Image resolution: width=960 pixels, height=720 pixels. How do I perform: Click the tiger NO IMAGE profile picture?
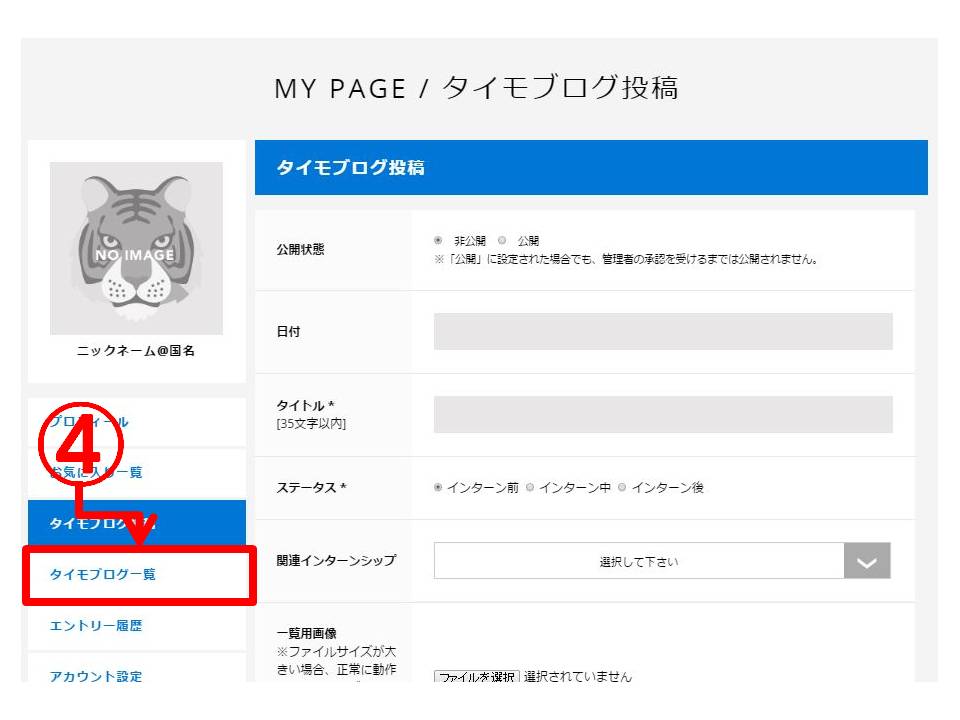[x=137, y=248]
